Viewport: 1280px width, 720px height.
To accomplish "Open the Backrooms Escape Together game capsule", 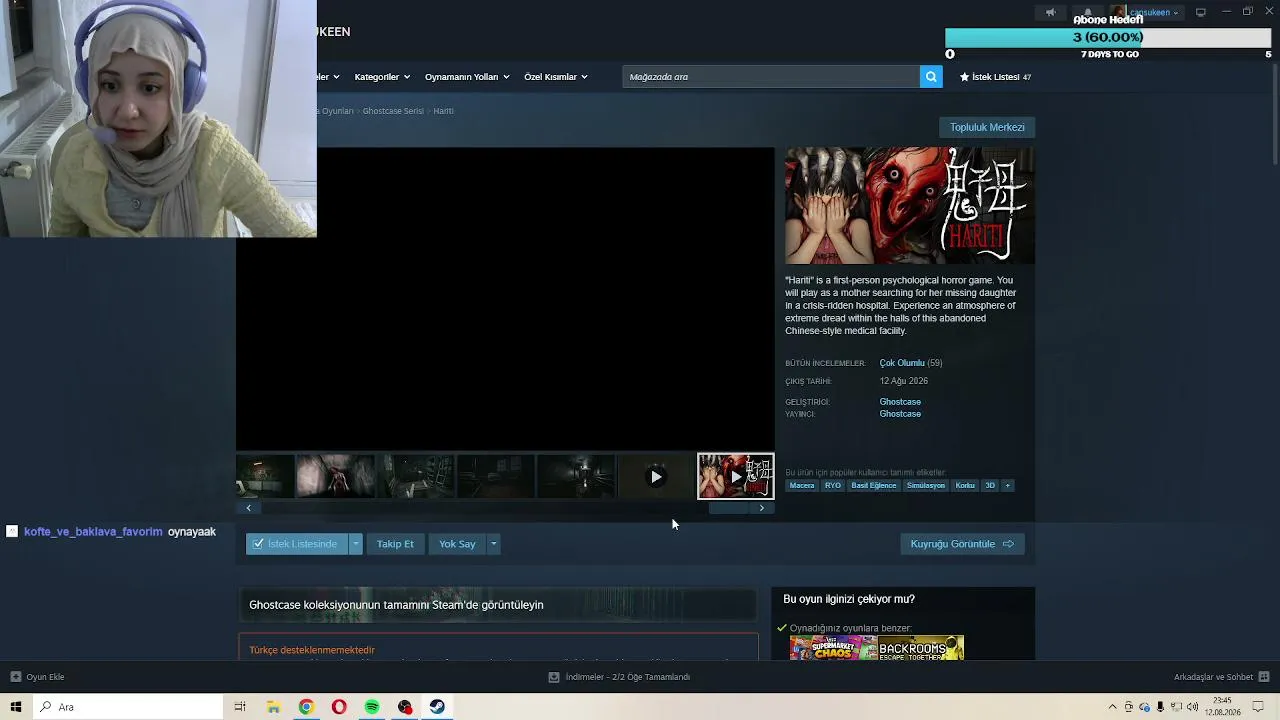I will coord(921,648).
